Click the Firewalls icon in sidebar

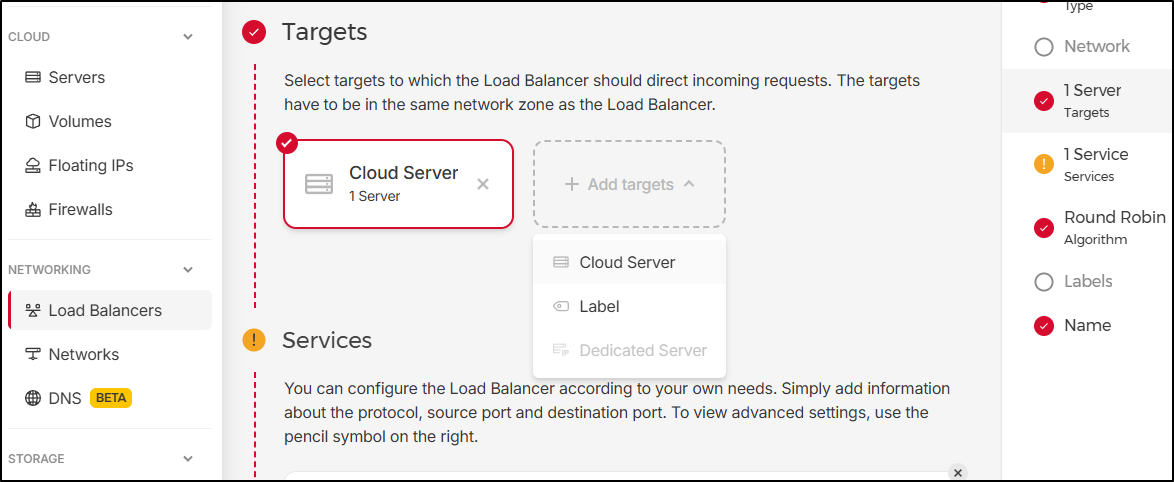[32, 210]
